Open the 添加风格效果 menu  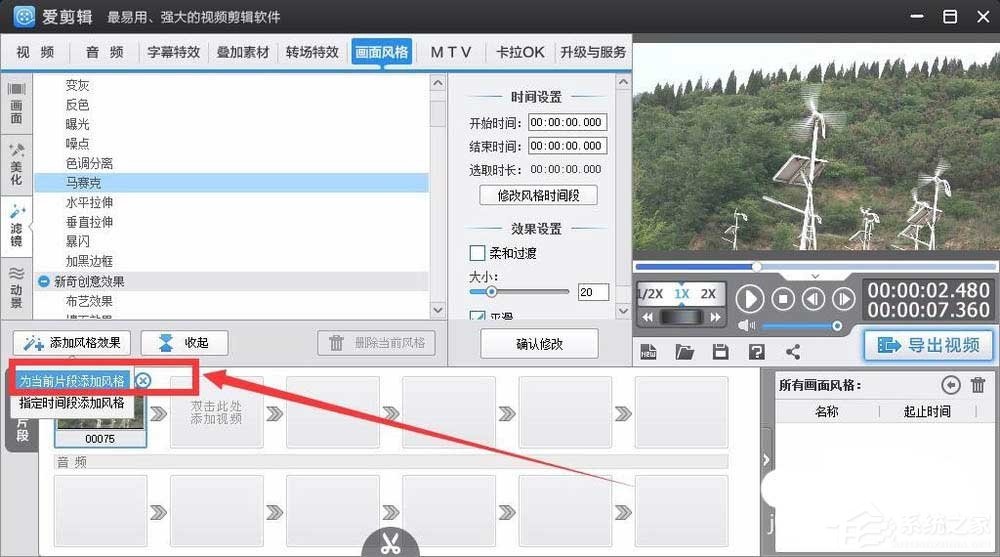point(71,343)
